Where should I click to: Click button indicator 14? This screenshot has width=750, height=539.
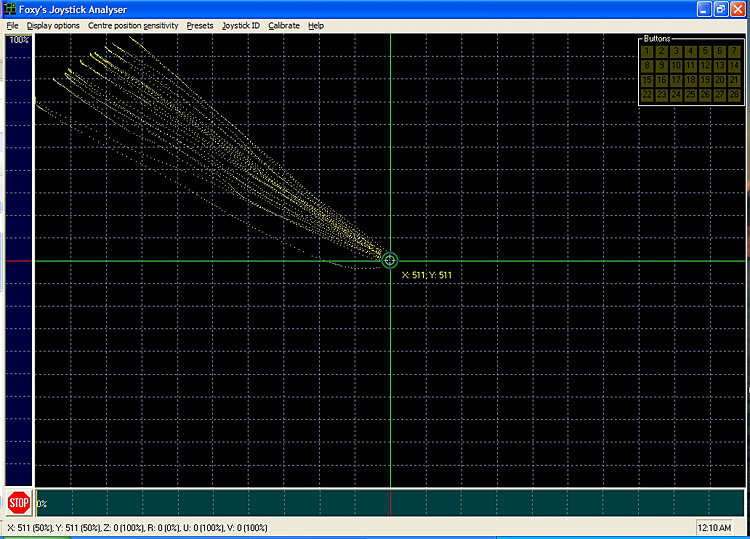tap(734, 66)
